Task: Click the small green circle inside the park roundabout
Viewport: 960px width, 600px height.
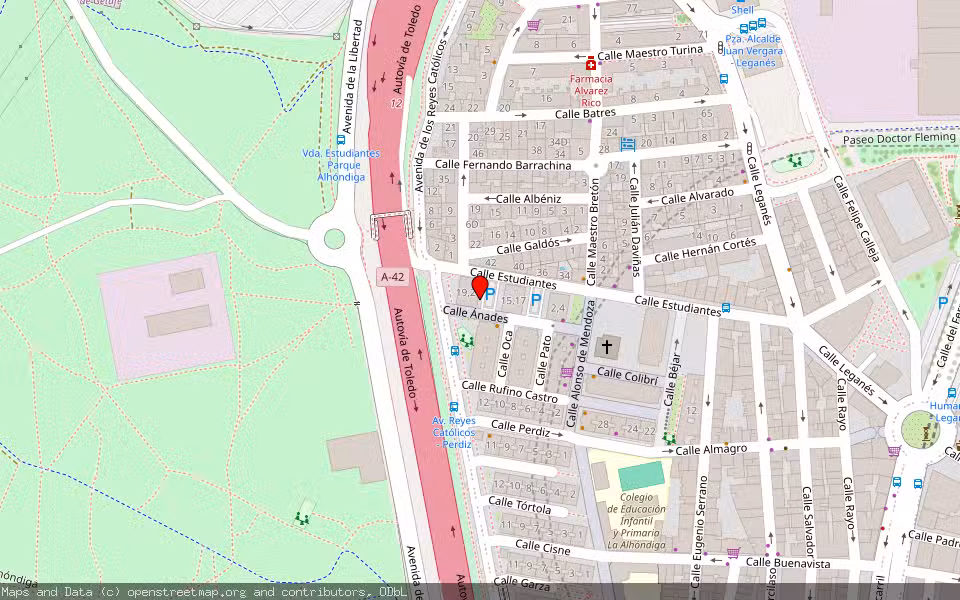Action: pos(334,238)
